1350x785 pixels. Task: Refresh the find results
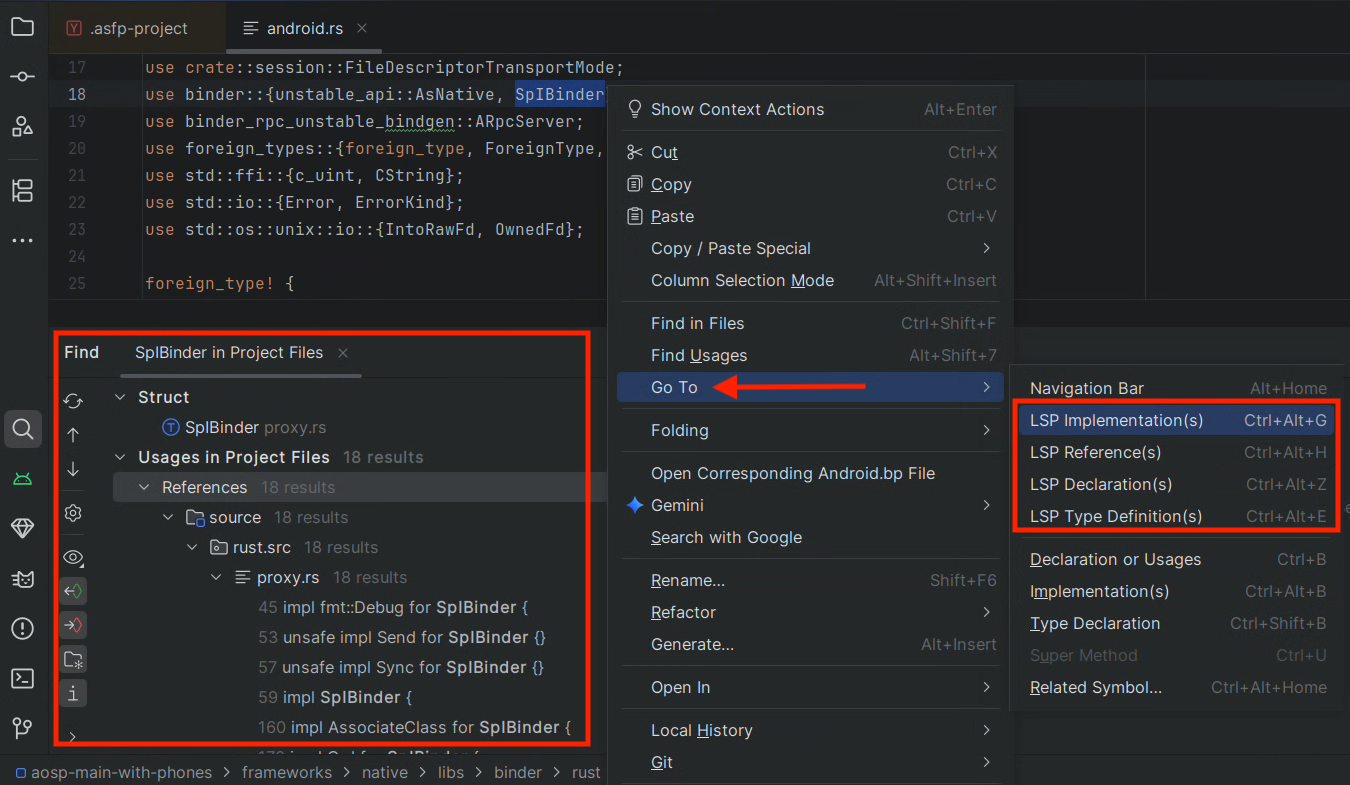(x=73, y=401)
